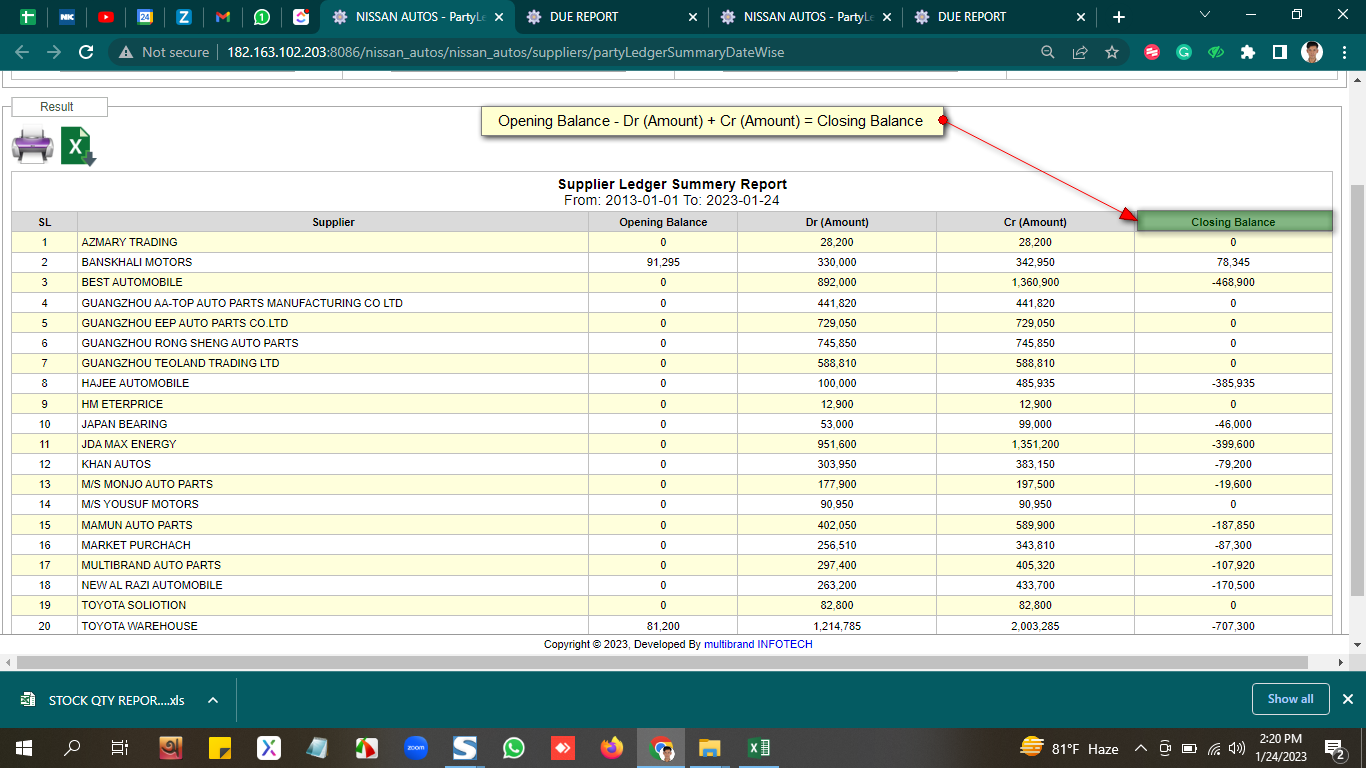Open the browser Extensions puzzle icon
This screenshot has width=1366, height=768.
(x=1247, y=52)
